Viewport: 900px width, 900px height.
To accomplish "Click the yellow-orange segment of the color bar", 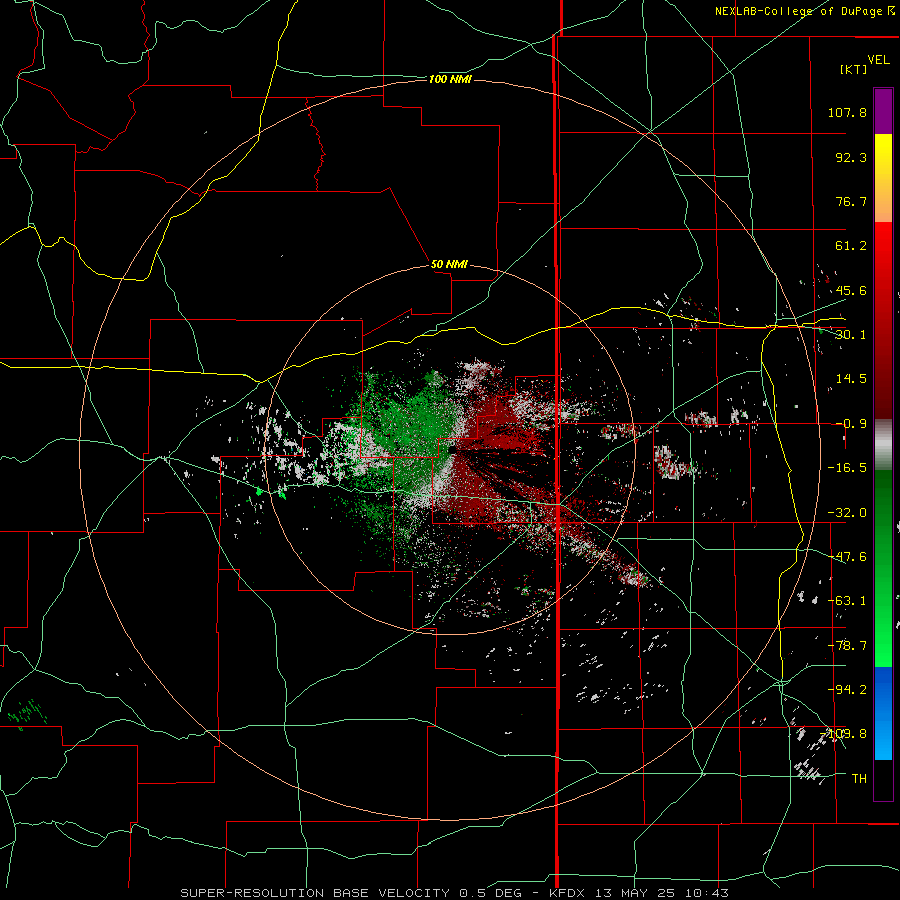I will [883, 178].
